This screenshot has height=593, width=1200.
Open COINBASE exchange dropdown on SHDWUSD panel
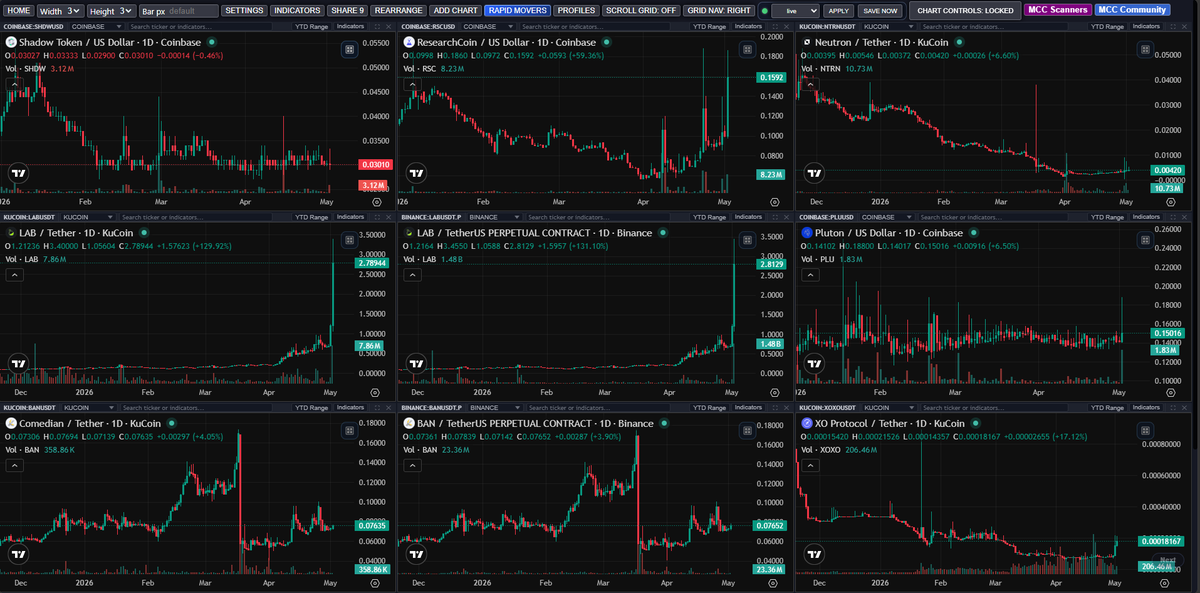click(95, 25)
